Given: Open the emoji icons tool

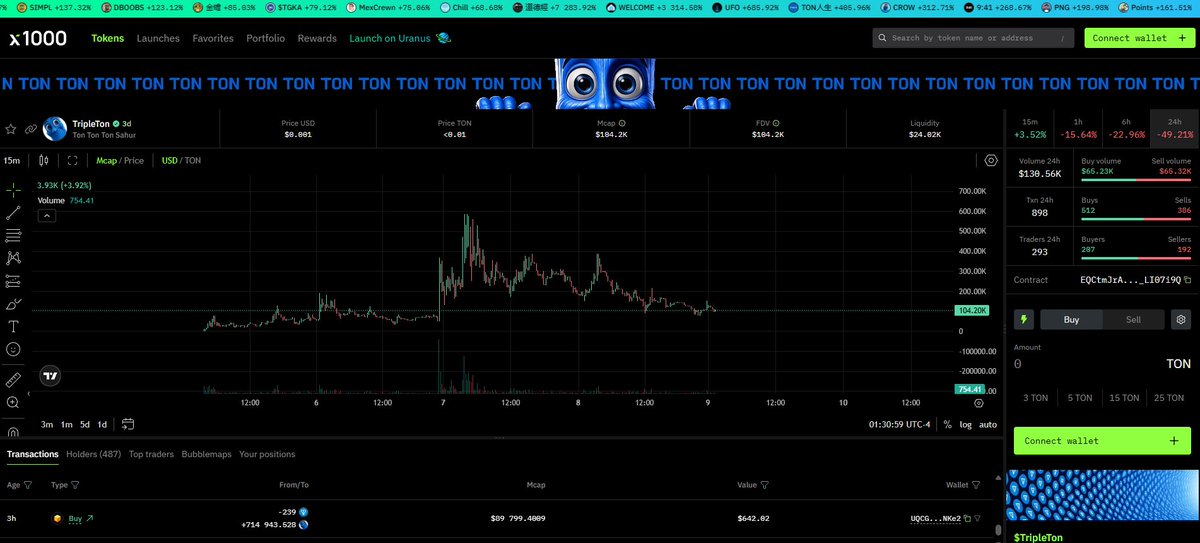Looking at the screenshot, I should (13, 349).
